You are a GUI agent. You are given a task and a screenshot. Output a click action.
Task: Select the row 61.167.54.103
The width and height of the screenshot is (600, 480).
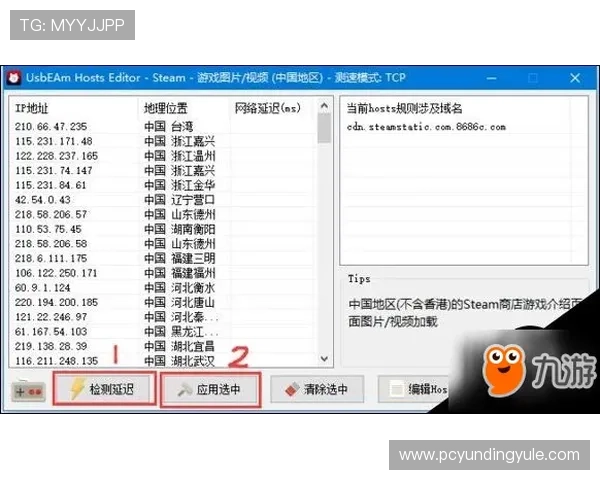click(163, 332)
